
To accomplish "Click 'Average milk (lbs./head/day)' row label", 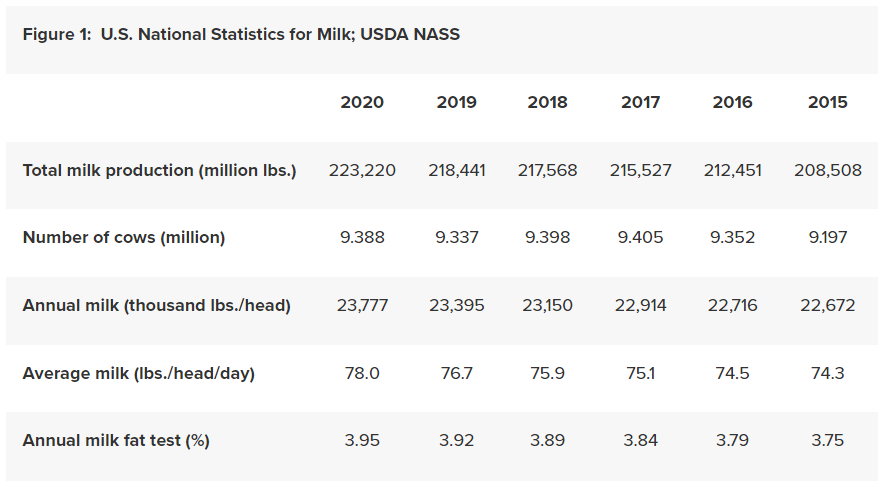I will [x=139, y=373].
